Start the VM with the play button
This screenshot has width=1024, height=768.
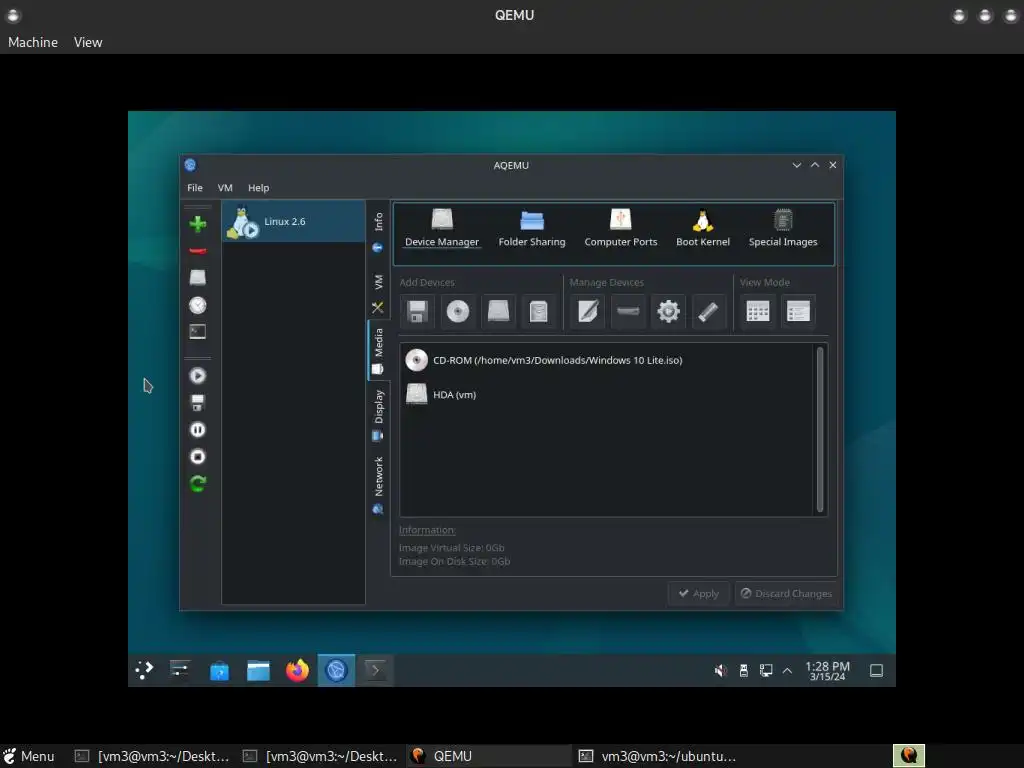coord(197,376)
